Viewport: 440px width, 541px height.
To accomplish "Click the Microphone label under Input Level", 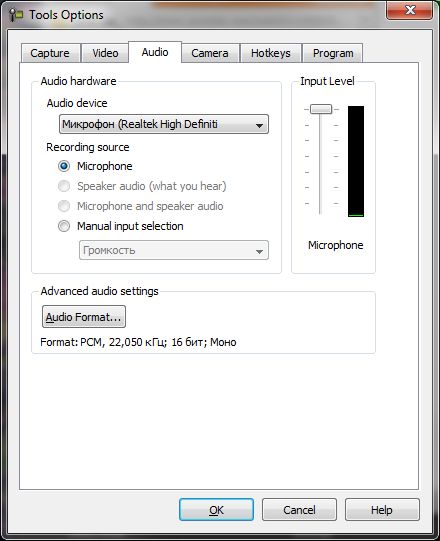I will 335,245.
